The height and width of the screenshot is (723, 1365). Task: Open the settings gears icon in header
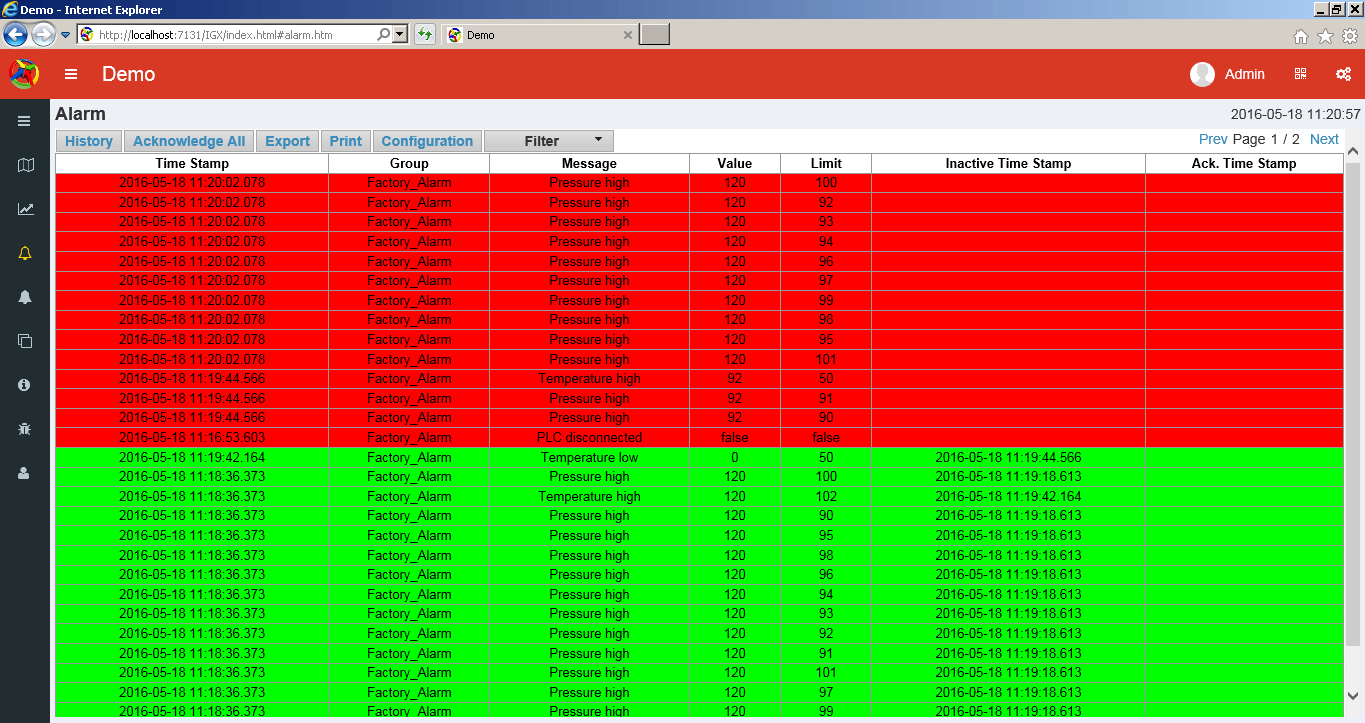[1344, 74]
